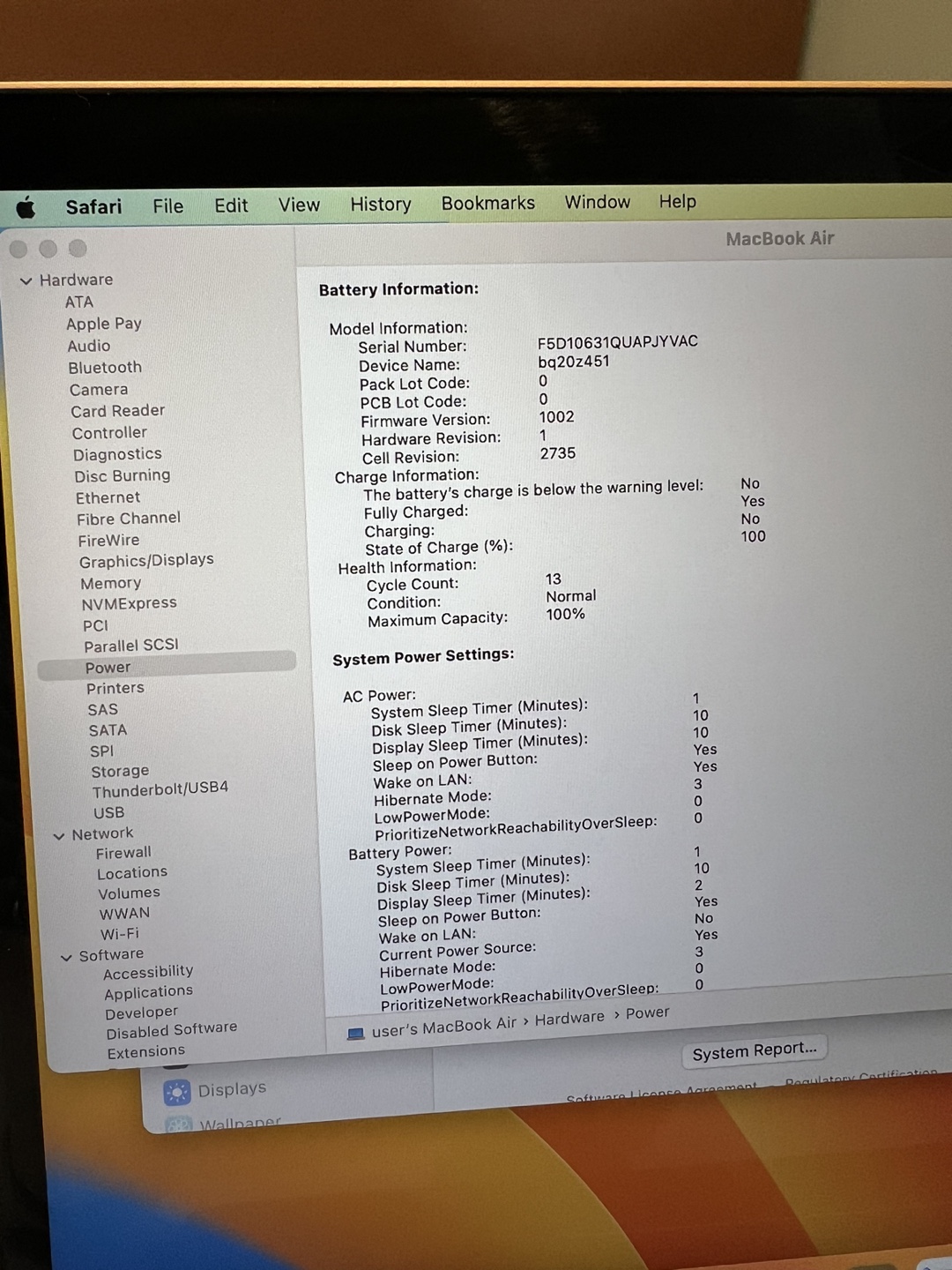Select Memory in the sidebar
The height and width of the screenshot is (1270, 952).
tap(111, 583)
